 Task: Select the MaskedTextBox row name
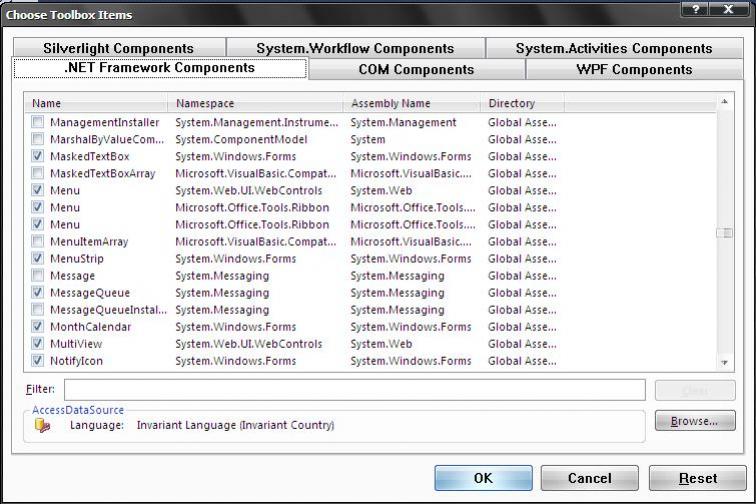[x=90, y=156]
